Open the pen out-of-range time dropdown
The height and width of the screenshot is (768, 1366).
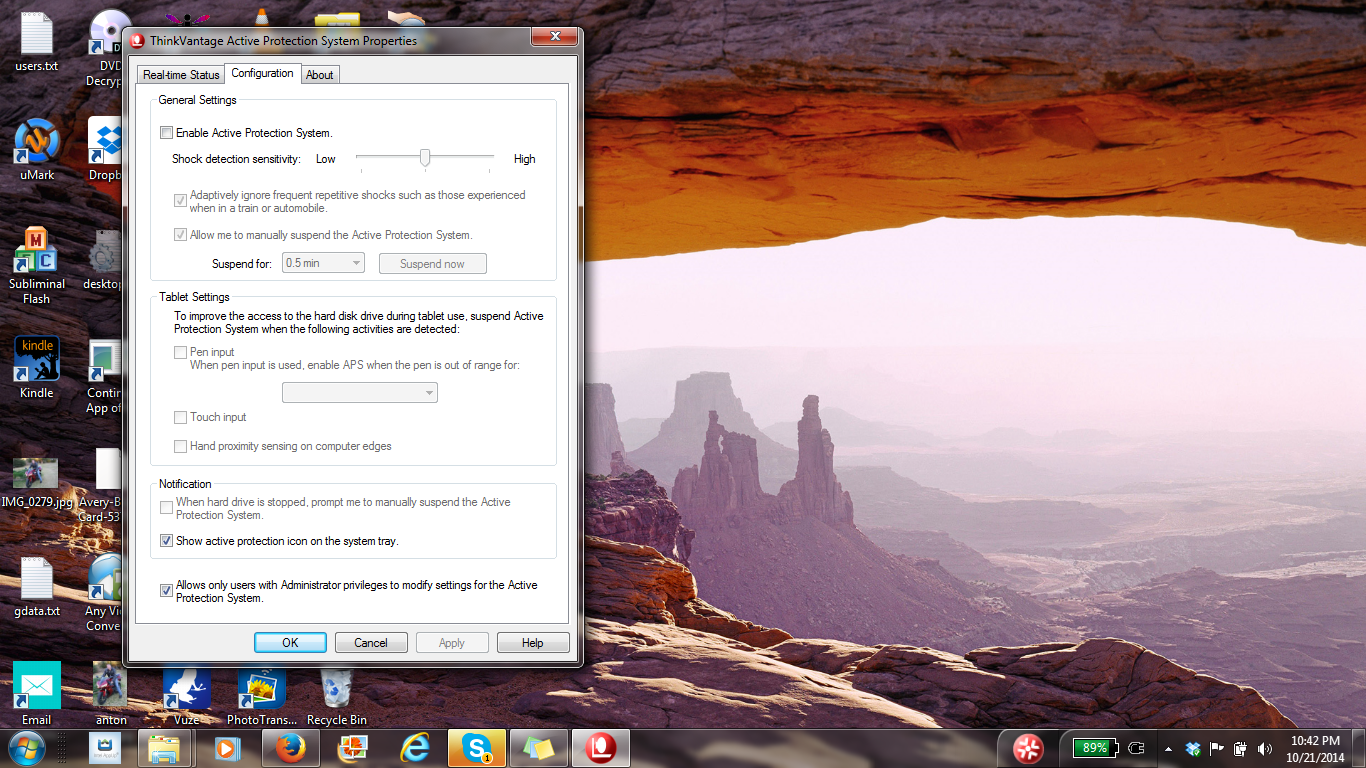[431, 392]
